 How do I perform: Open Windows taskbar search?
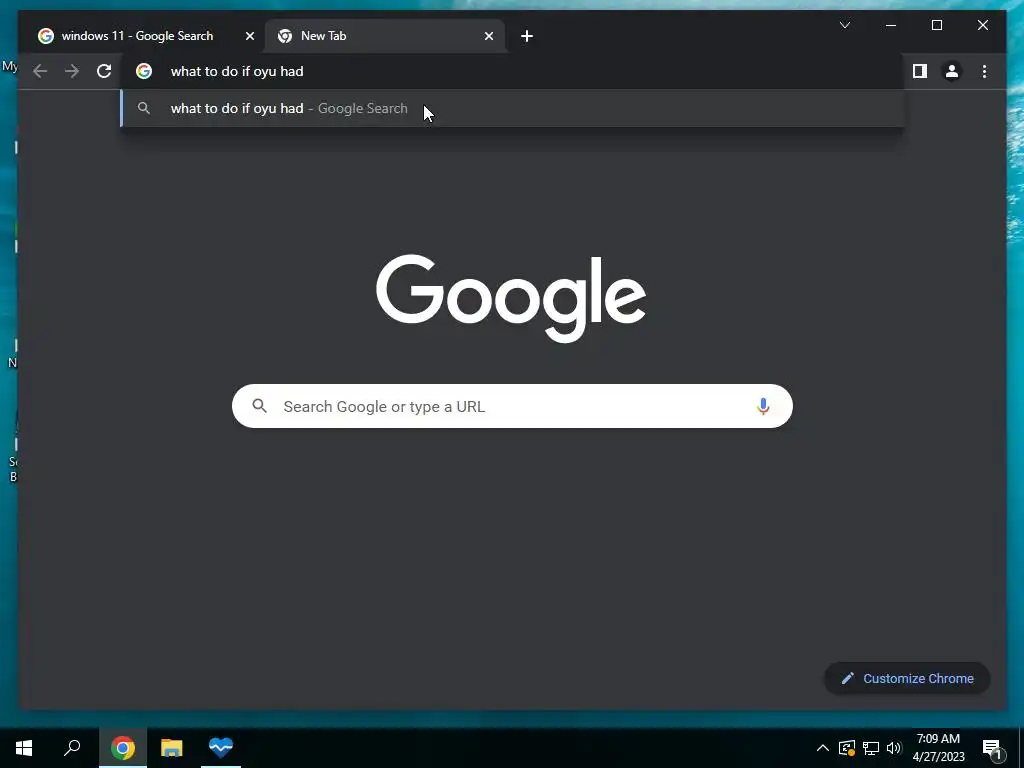(72, 748)
